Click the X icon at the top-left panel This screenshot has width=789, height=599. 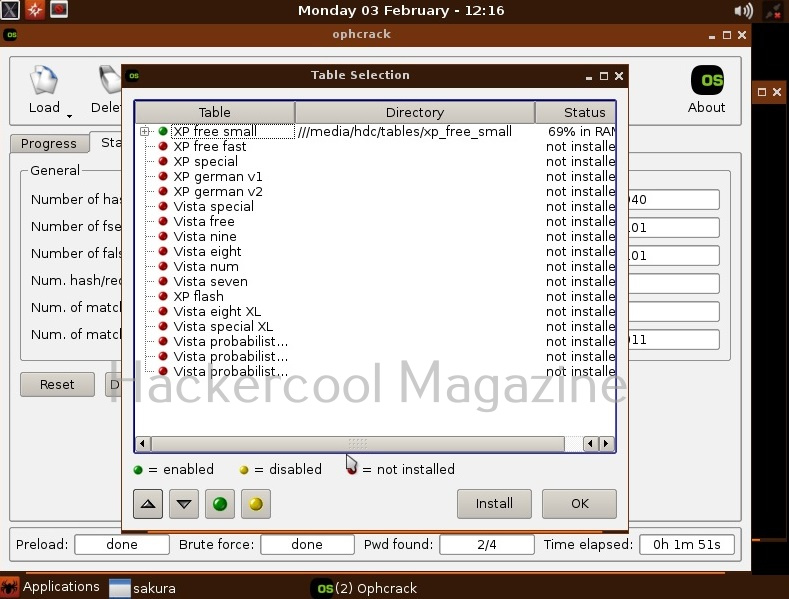pos(10,10)
